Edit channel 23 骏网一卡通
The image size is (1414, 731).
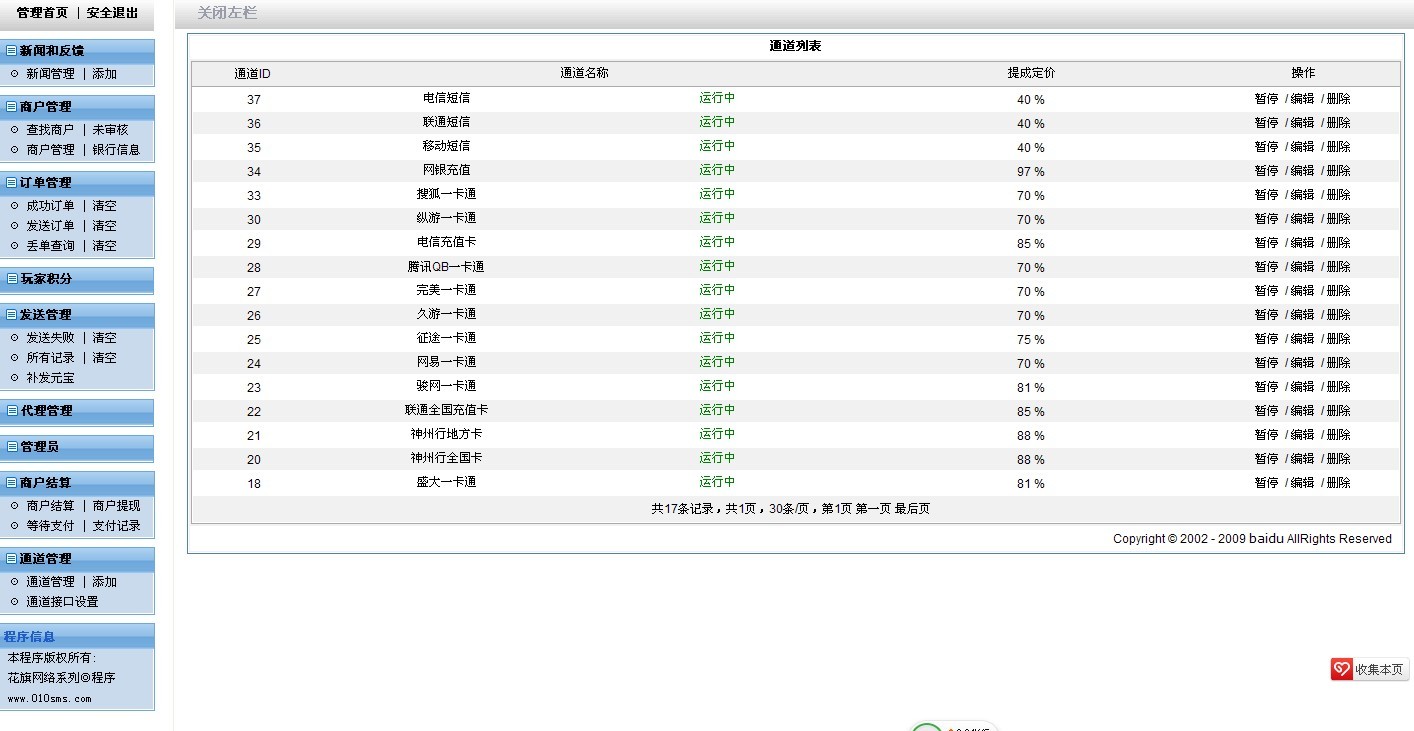pos(1302,387)
